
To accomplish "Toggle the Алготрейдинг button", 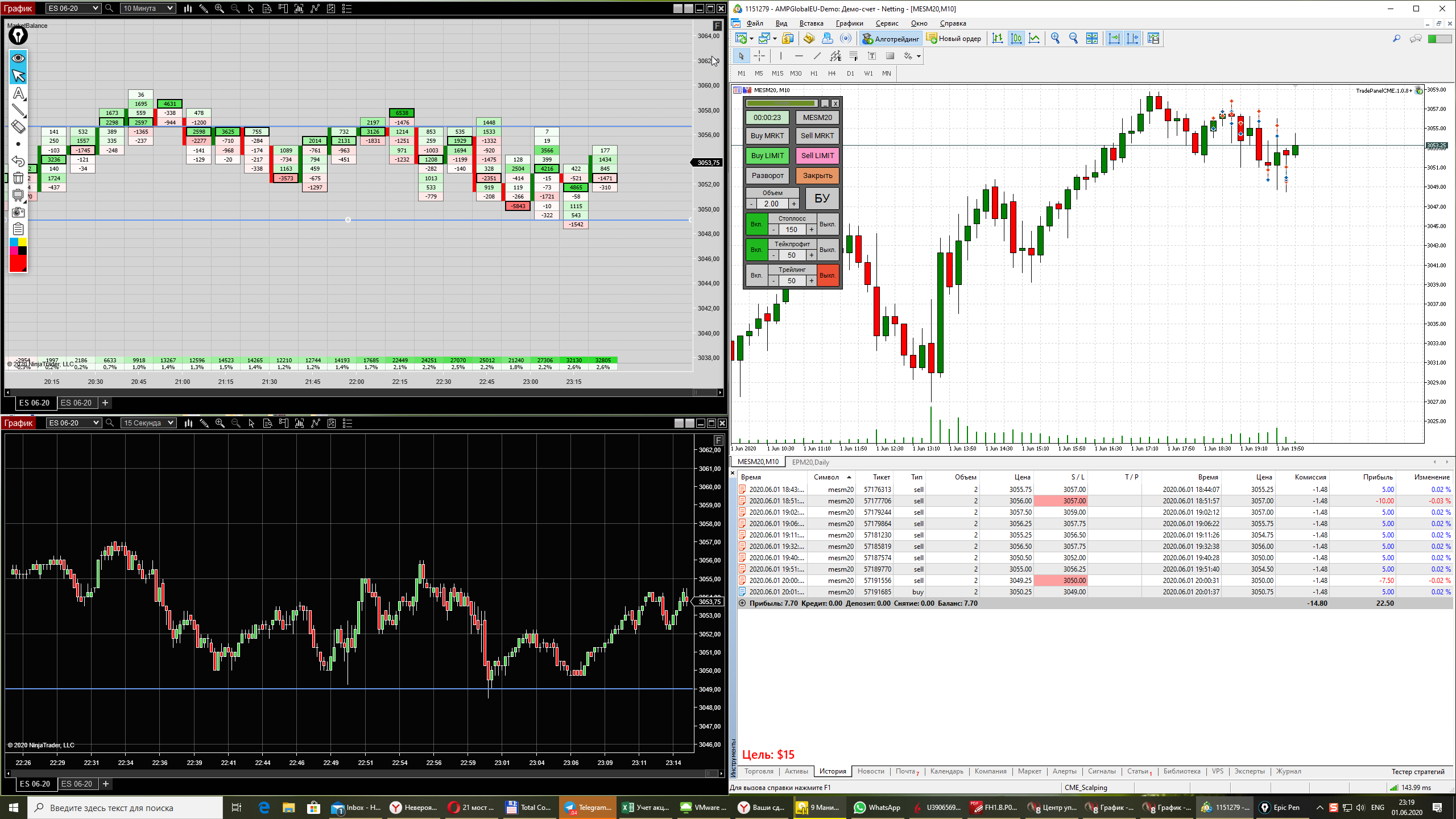I will (x=891, y=39).
